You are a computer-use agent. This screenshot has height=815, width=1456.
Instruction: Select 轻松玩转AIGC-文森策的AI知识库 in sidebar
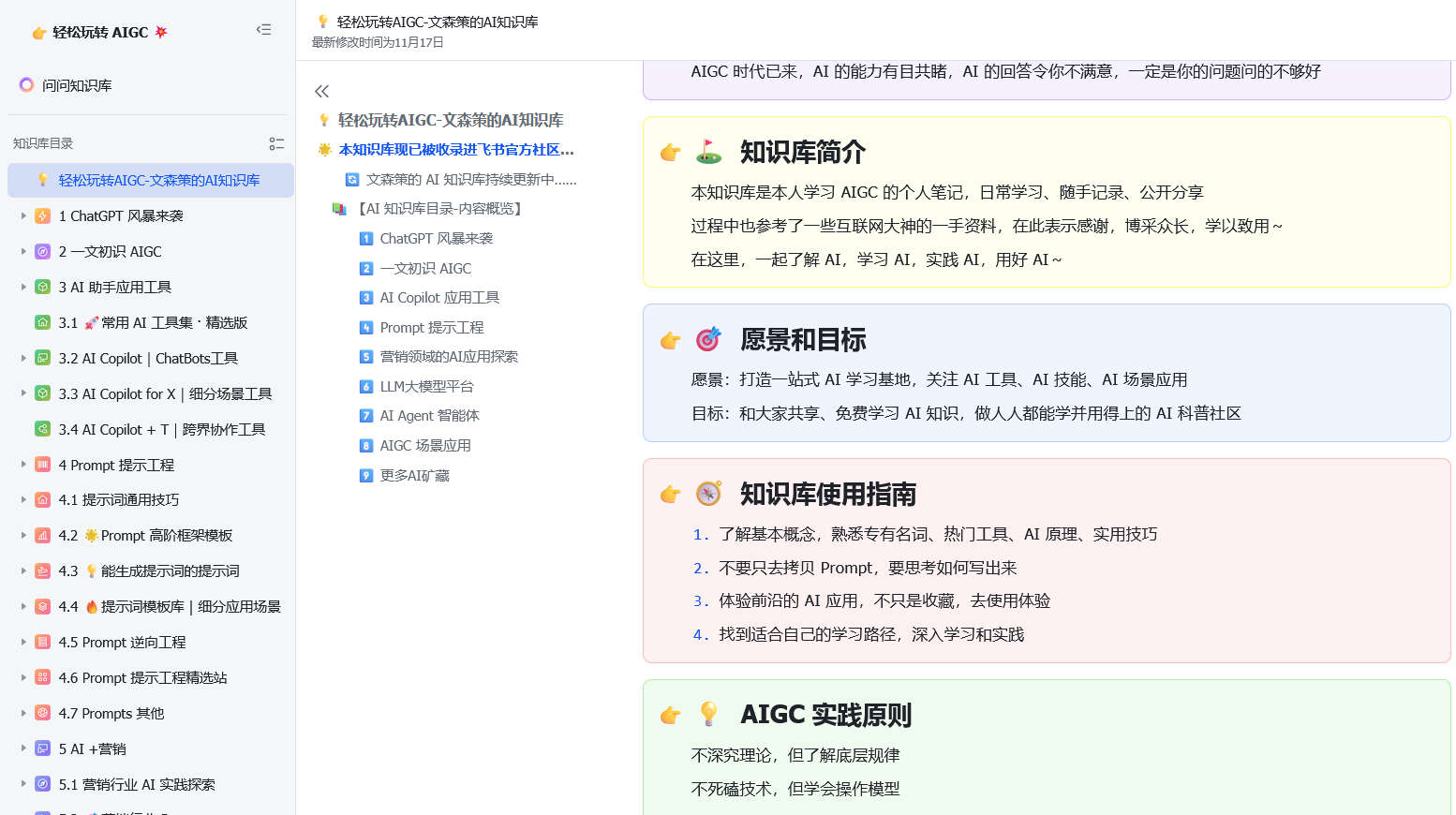tap(151, 180)
